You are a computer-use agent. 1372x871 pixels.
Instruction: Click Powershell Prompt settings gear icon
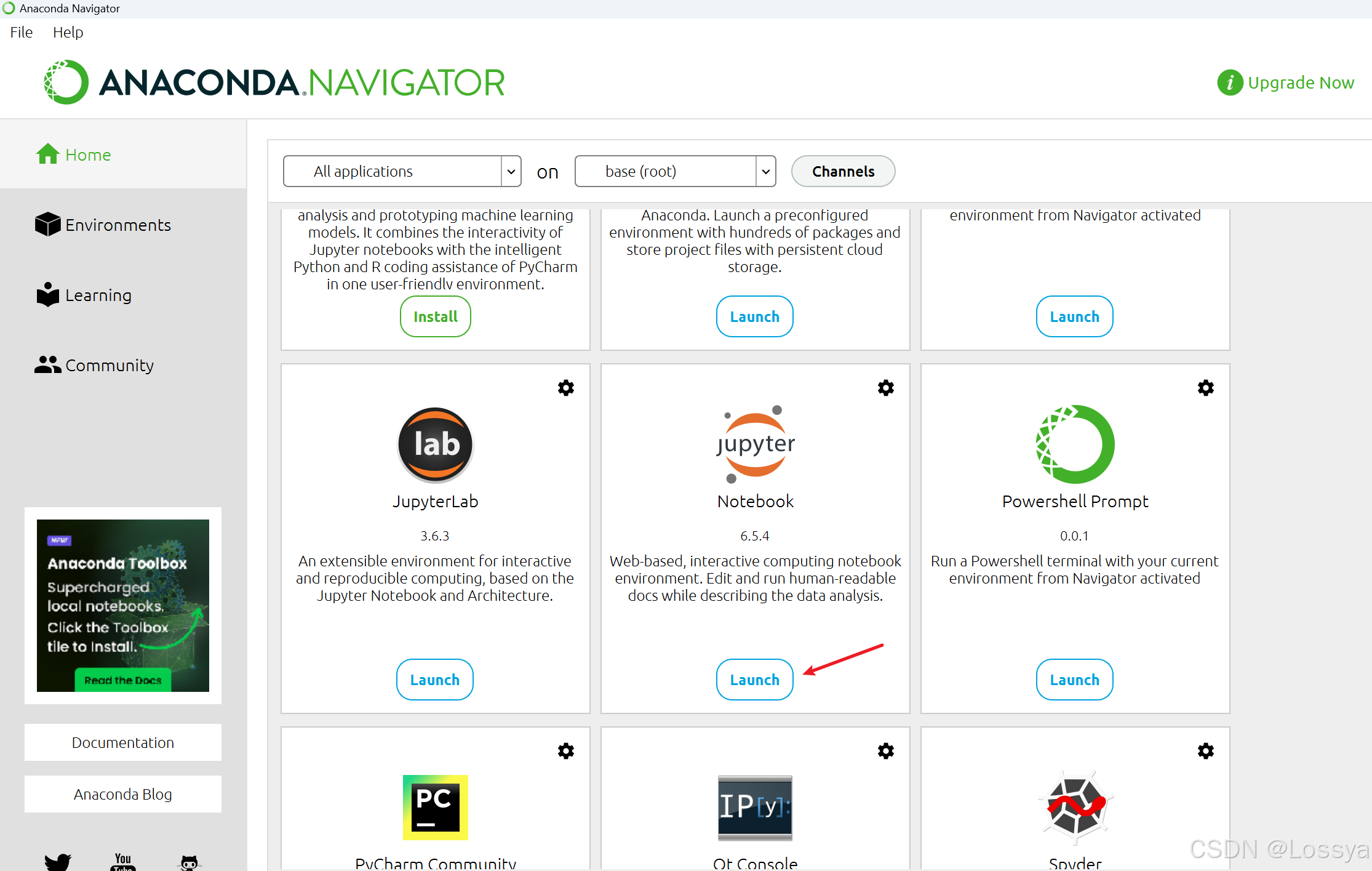[x=1206, y=388]
